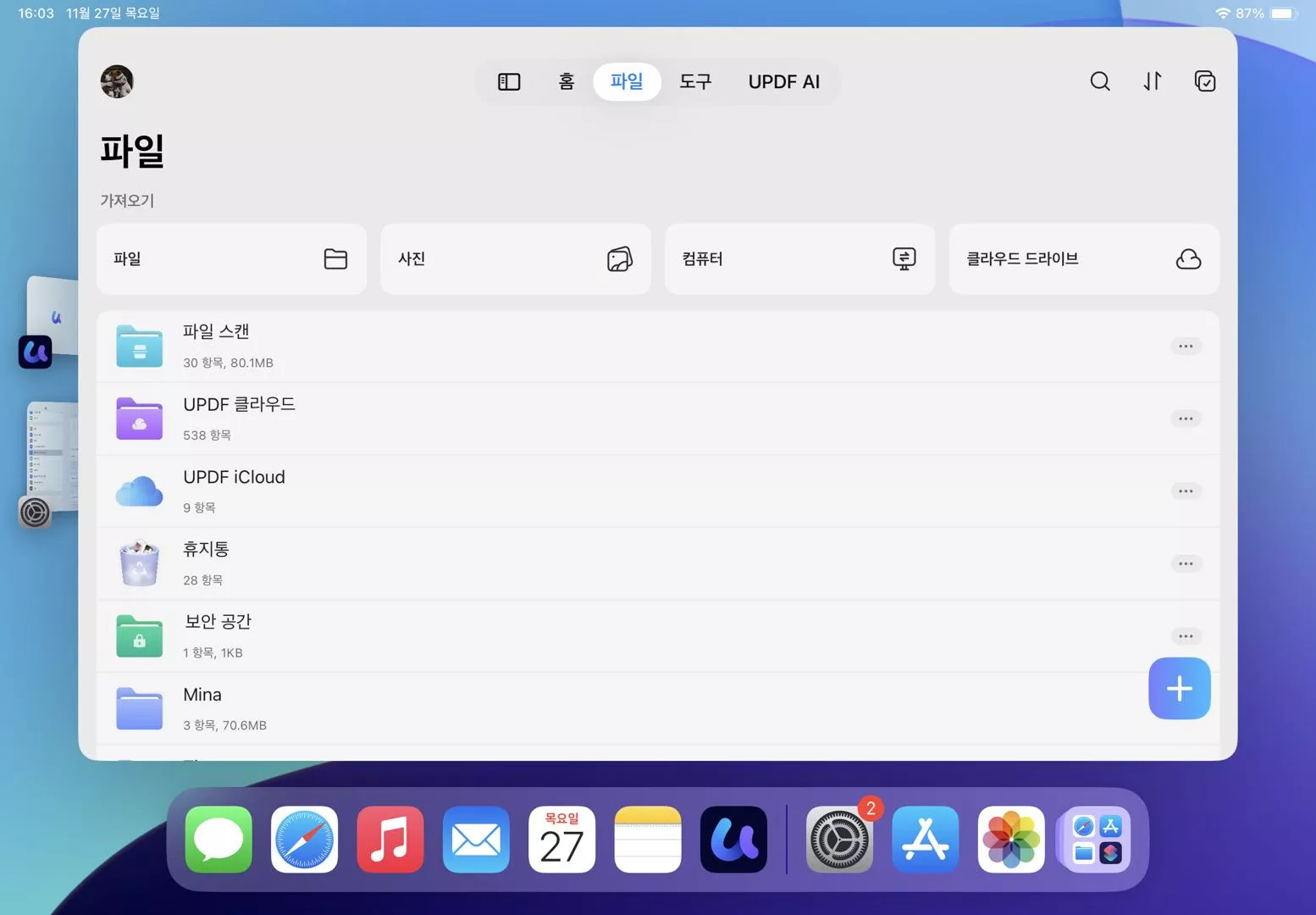Open the user profile avatar

117,81
